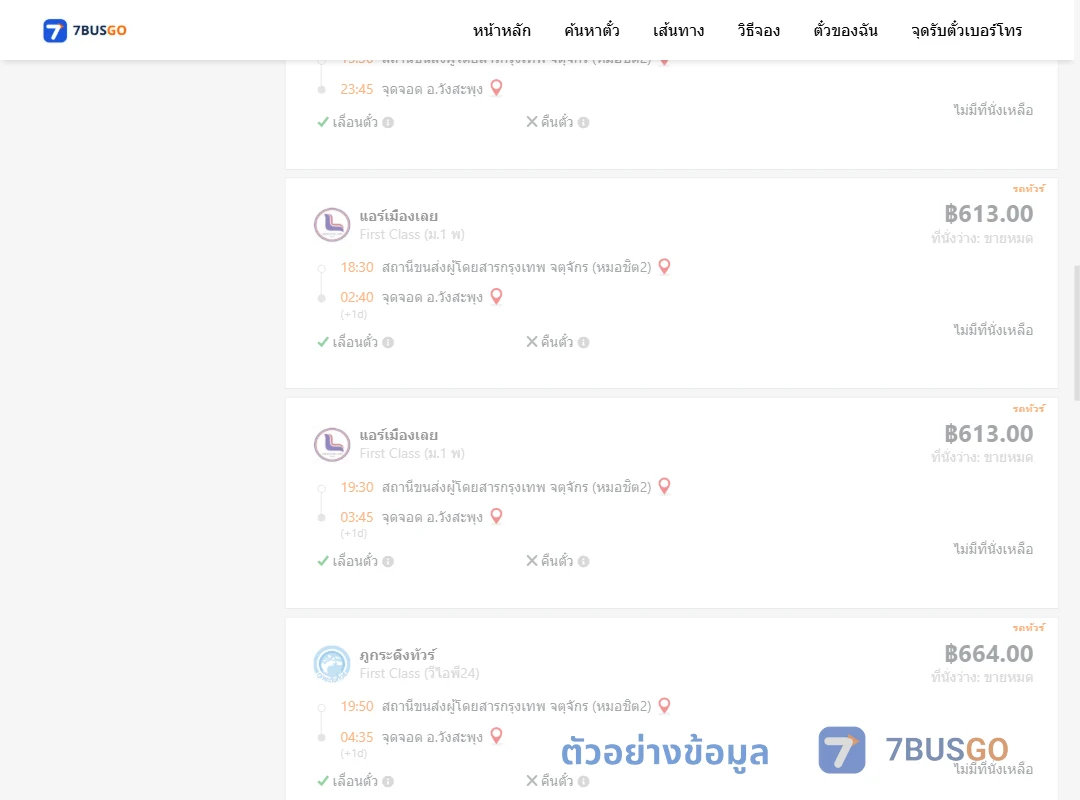Click 19:50 departure time text
The width and height of the screenshot is (1080, 800).
pyautogui.click(x=357, y=706)
